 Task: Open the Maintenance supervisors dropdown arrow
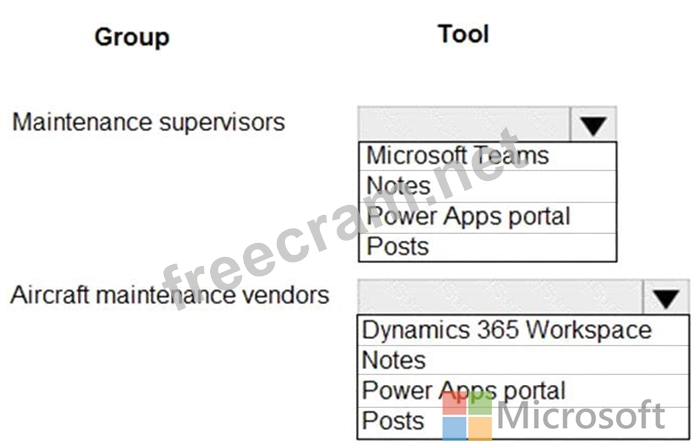coord(593,125)
